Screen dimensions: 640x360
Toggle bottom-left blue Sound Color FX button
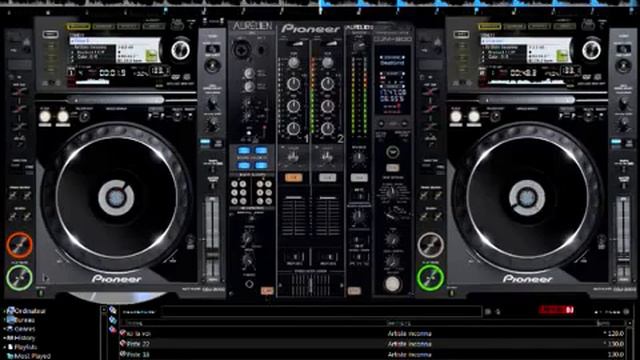point(244,165)
